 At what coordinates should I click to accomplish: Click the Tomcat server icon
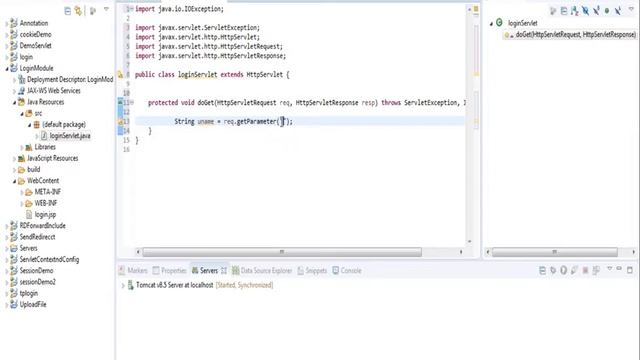click(x=131, y=285)
